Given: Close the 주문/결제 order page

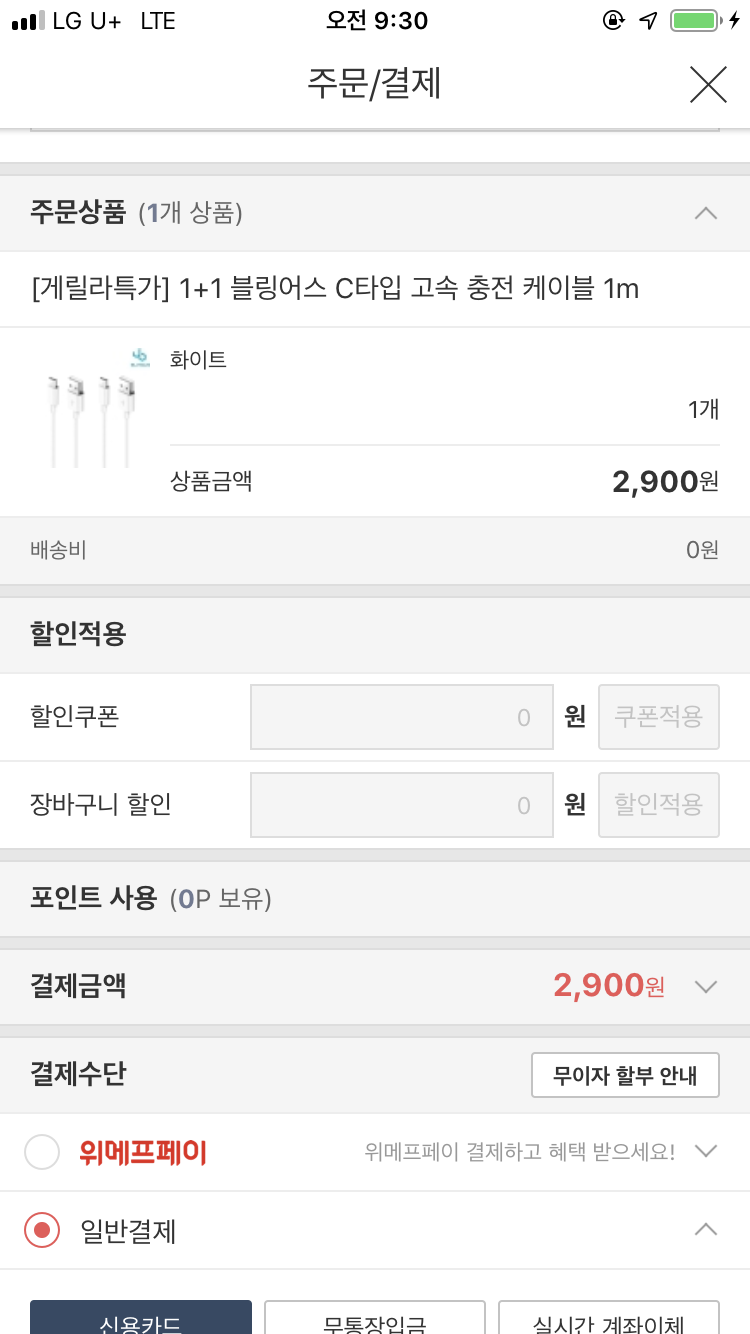Looking at the screenshot, I should pyautogui.click(x=708, y=85).
